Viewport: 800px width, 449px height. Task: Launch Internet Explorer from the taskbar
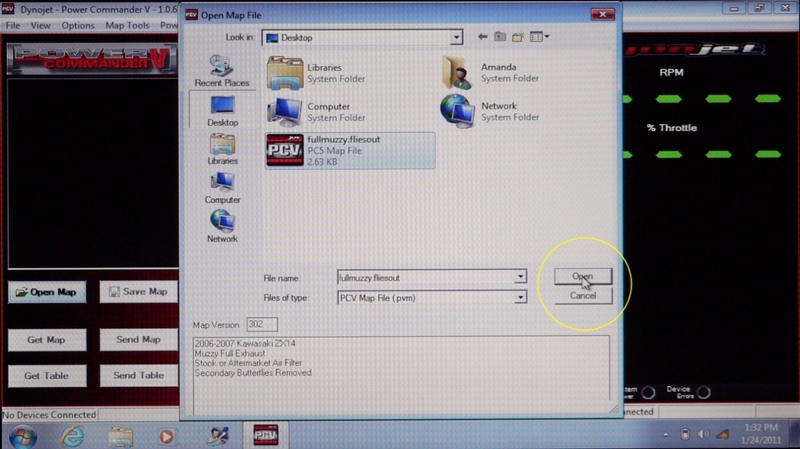(x=72, y=436)
